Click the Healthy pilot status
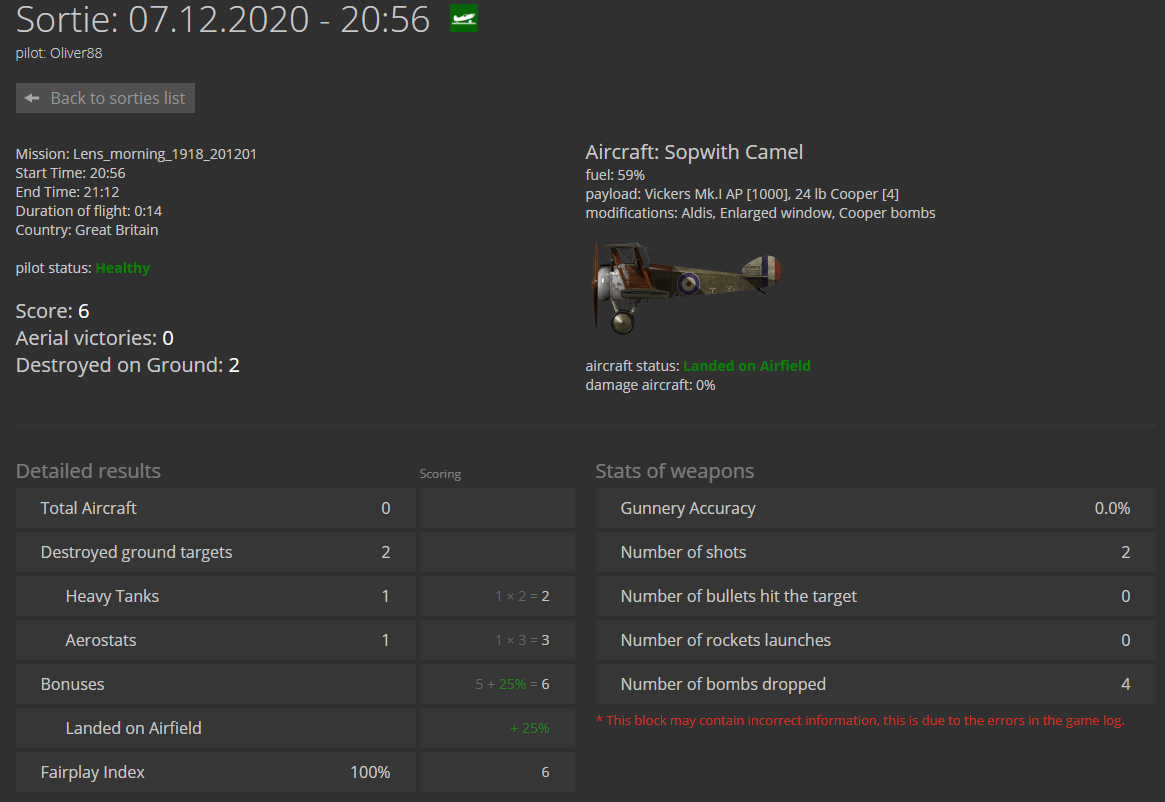The height and width of the screenshot is (802, 1165). (x=123, y=268)
